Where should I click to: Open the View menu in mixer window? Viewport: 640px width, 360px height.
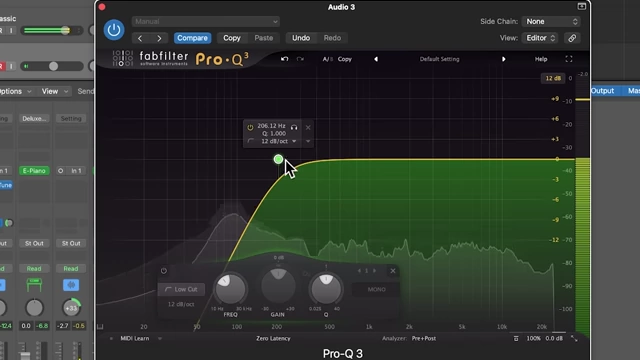coord(54,91)
